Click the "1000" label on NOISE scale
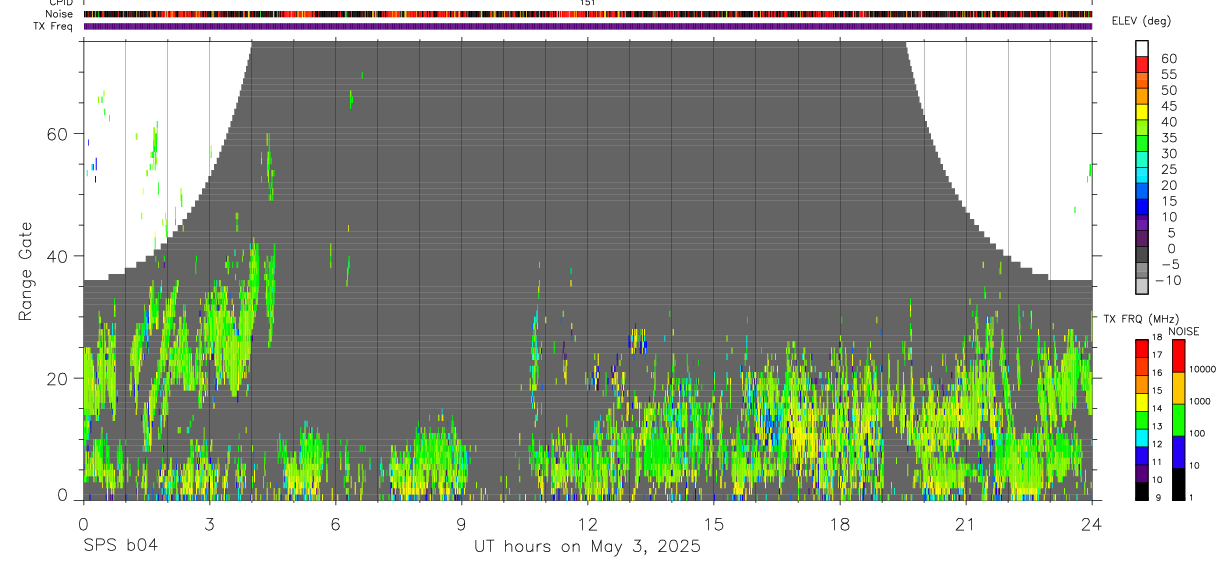1228x567 pixels. point(1200,401)
